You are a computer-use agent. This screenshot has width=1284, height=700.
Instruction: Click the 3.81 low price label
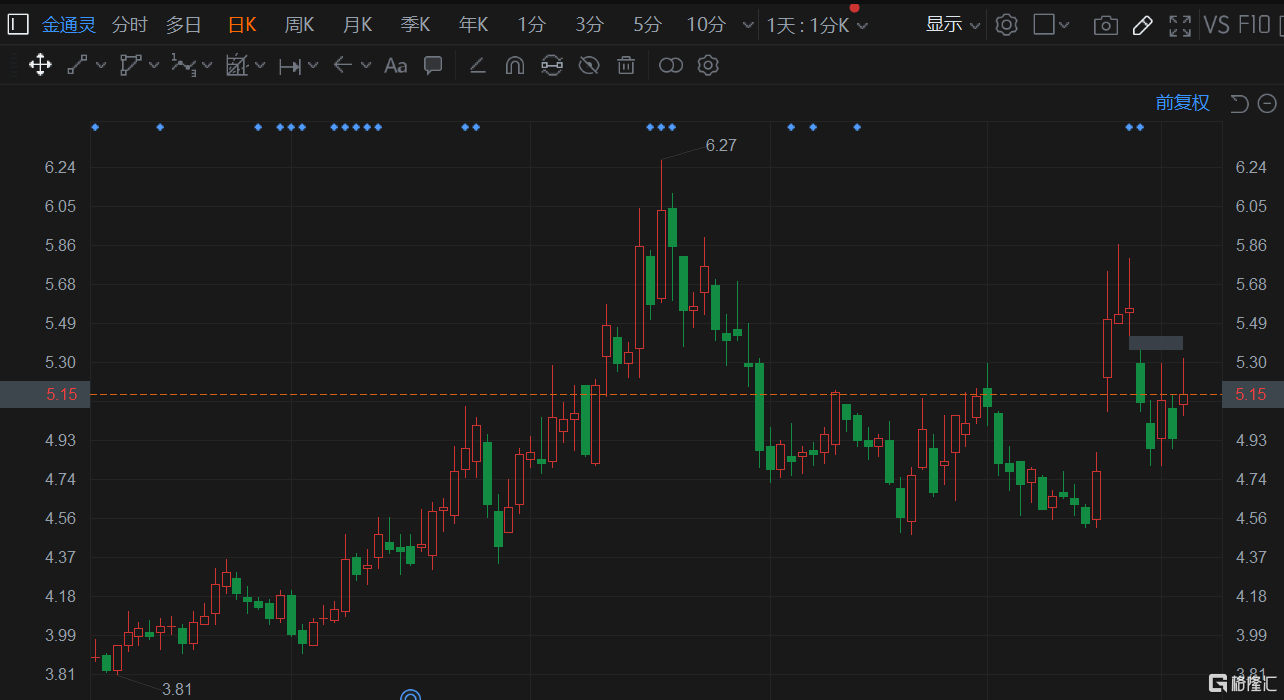click(x=177, y=689)
